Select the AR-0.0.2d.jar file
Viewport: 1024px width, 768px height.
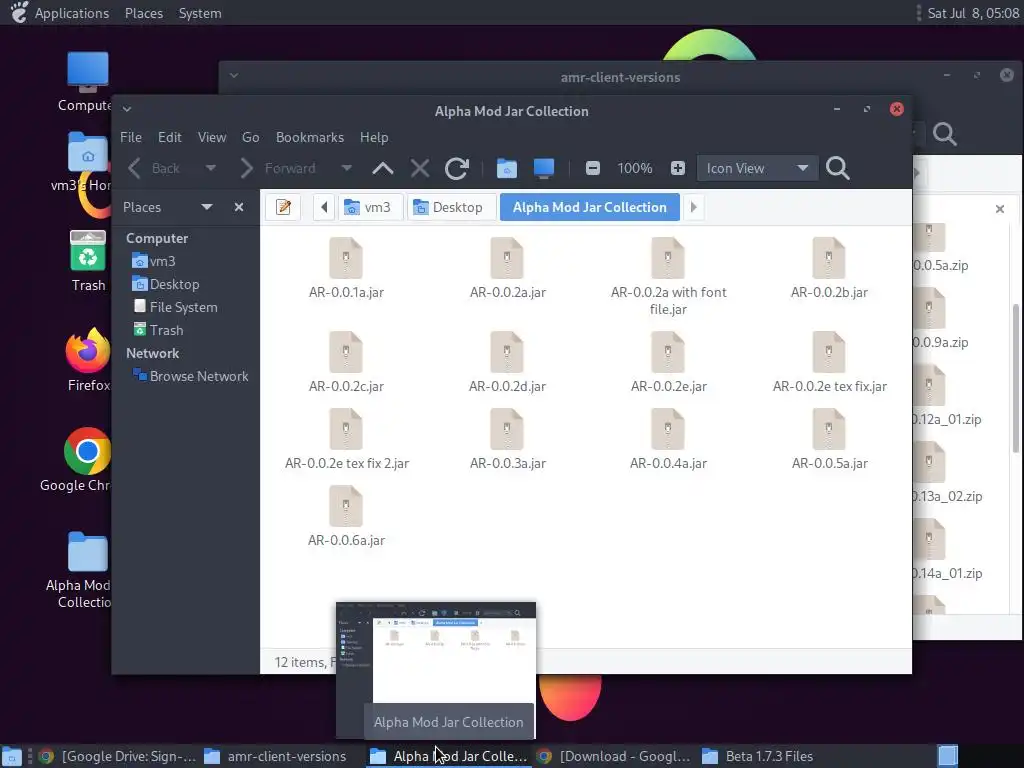click(x=507, y=362)
